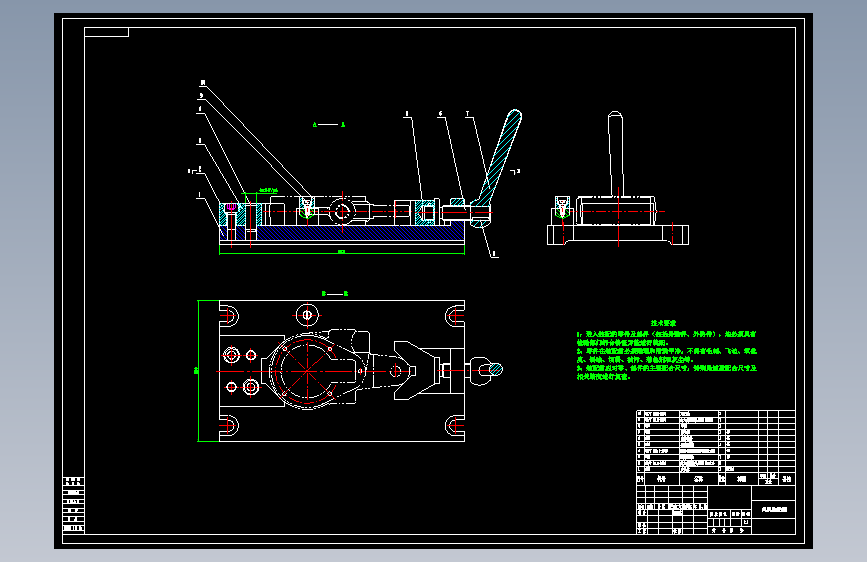
Task: Click the hatched handle knob in the plan view
Action: point(495,369)
